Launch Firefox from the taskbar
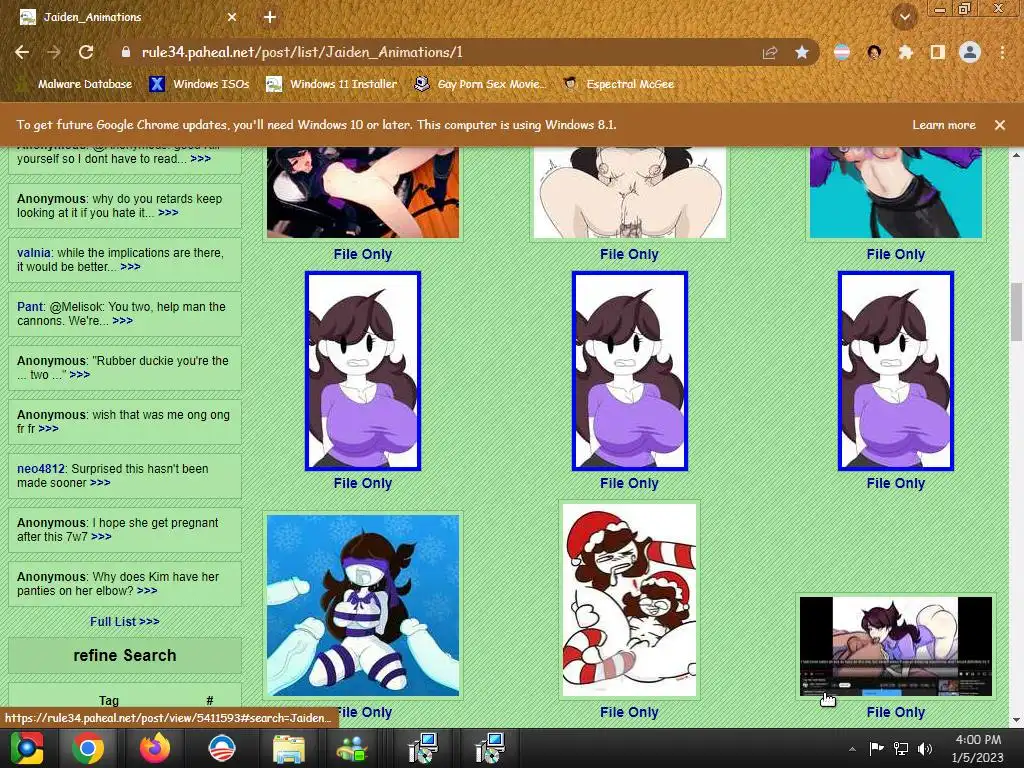The width and height of the screenshot is (1024, 768). click(x=155, y=748)
